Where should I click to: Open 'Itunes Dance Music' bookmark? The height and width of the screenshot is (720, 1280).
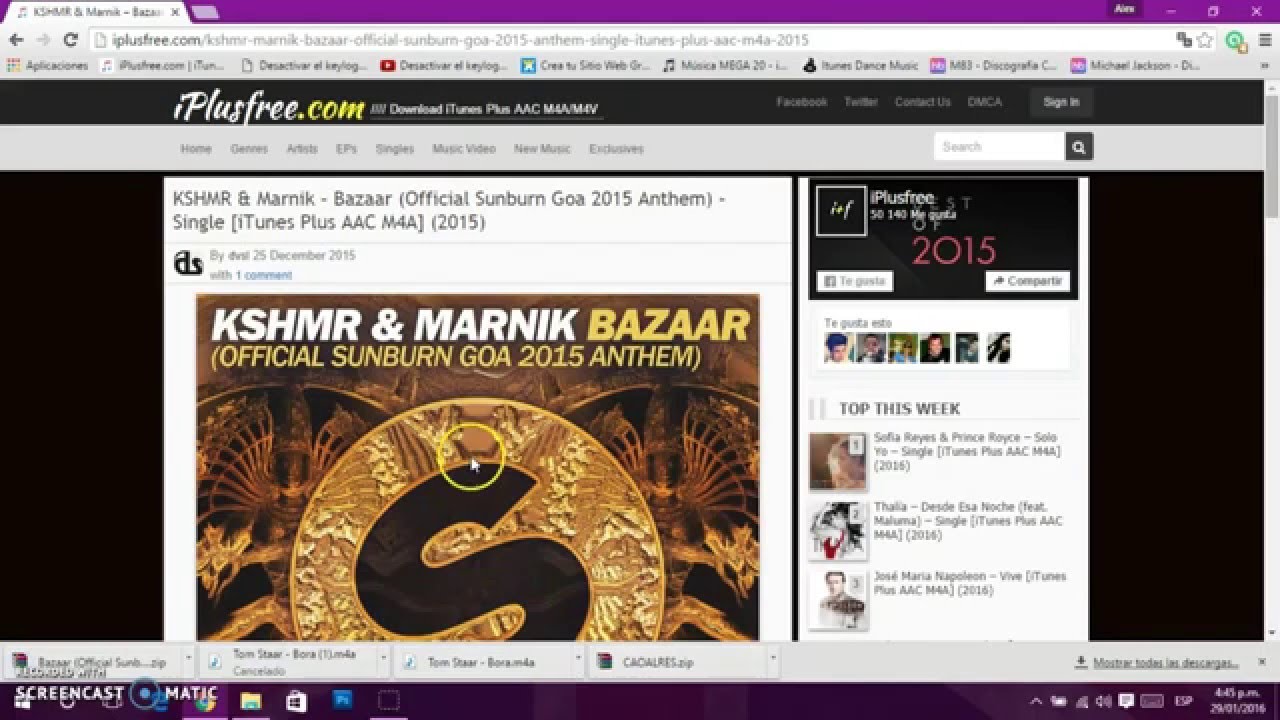click(x=860, y=66)
